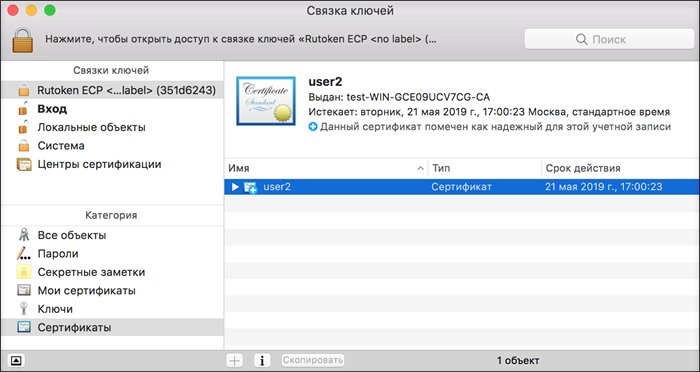The height and width of the screenshot is (372, 700).
Task: Click open-lock icon beside Вход
Action: click(x=24, y=108)
